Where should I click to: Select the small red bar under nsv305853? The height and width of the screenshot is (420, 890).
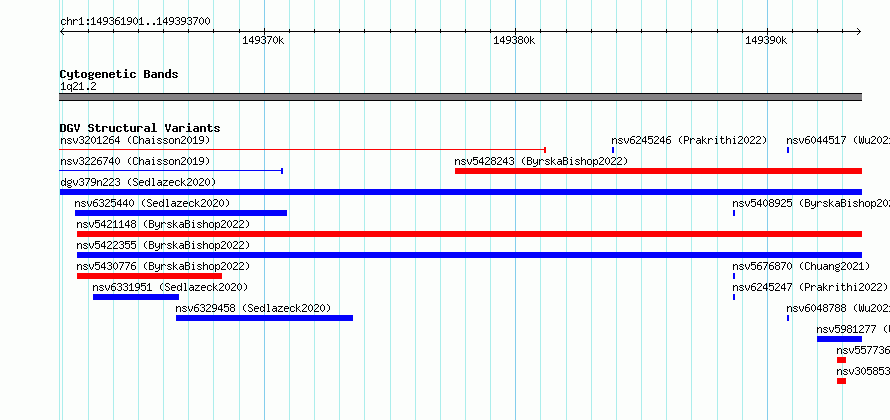[x=841, y=381]
